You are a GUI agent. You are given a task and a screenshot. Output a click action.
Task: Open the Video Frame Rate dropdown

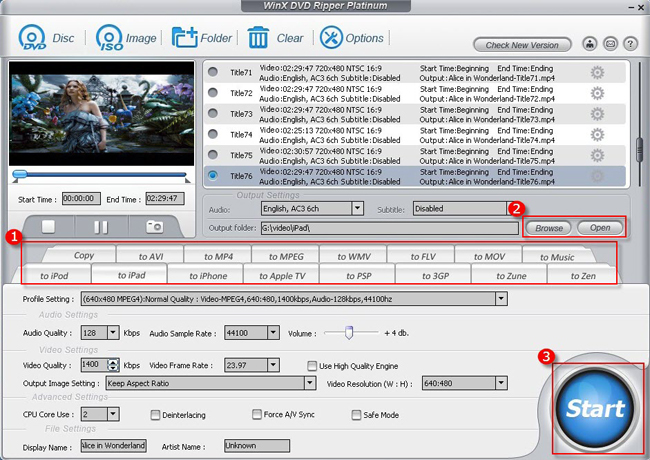tap(273, 365)
